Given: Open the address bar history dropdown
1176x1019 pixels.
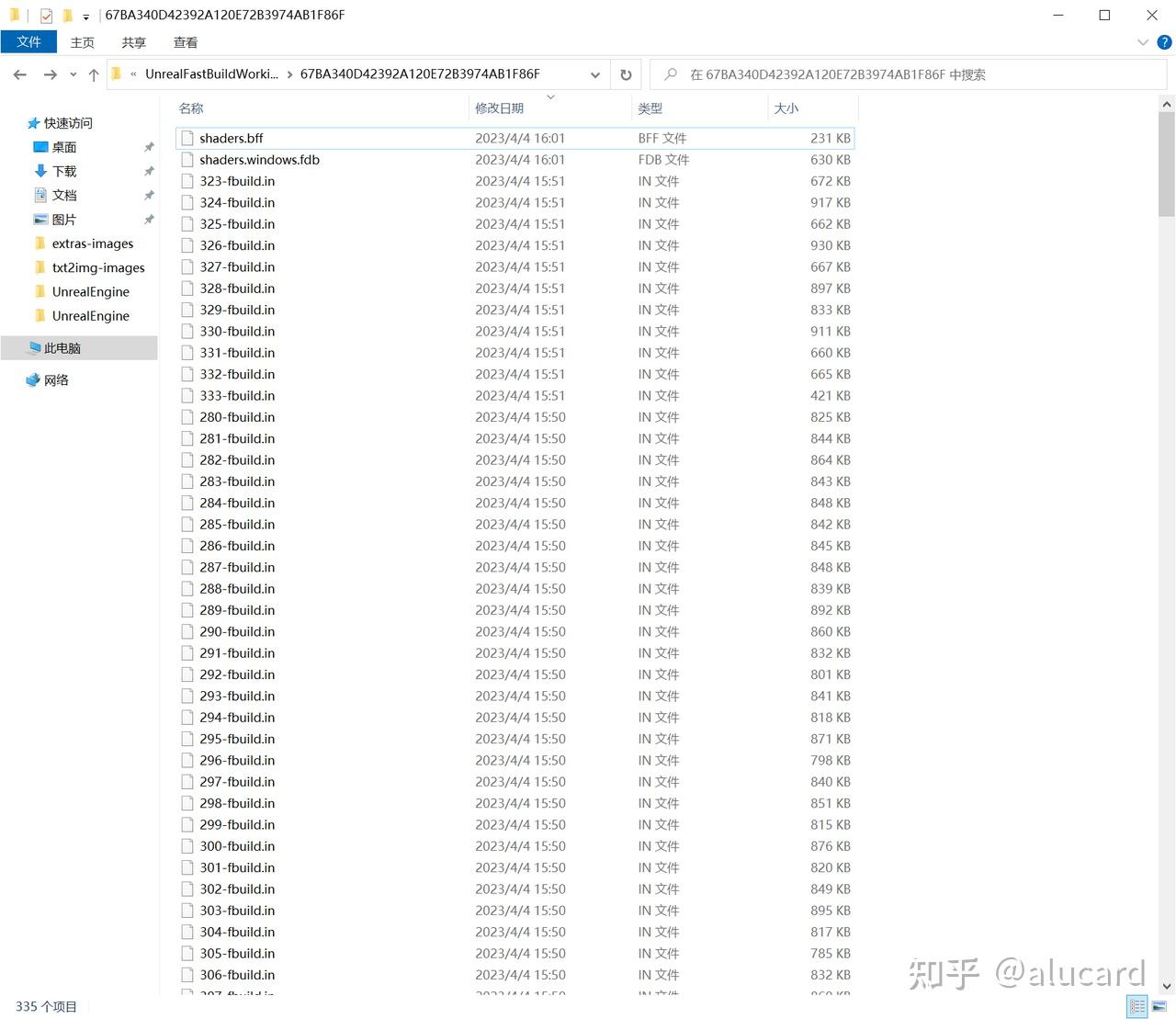Looking at the screenshot, I should 594,74.
